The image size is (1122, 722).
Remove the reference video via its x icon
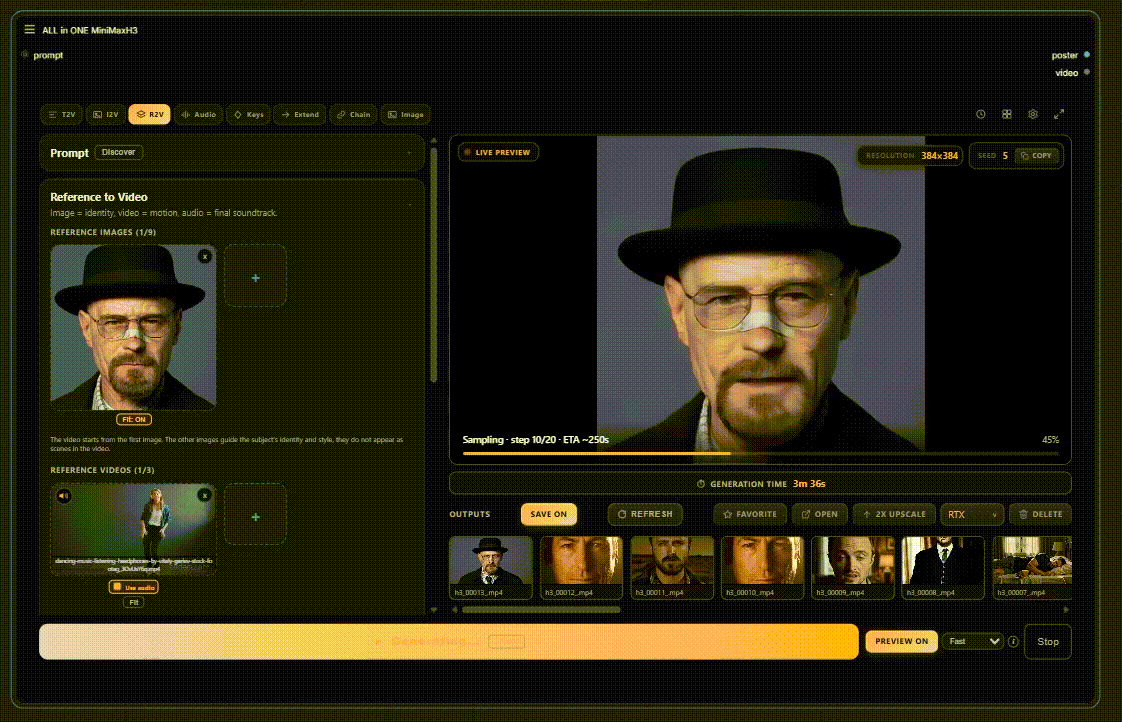205,495
